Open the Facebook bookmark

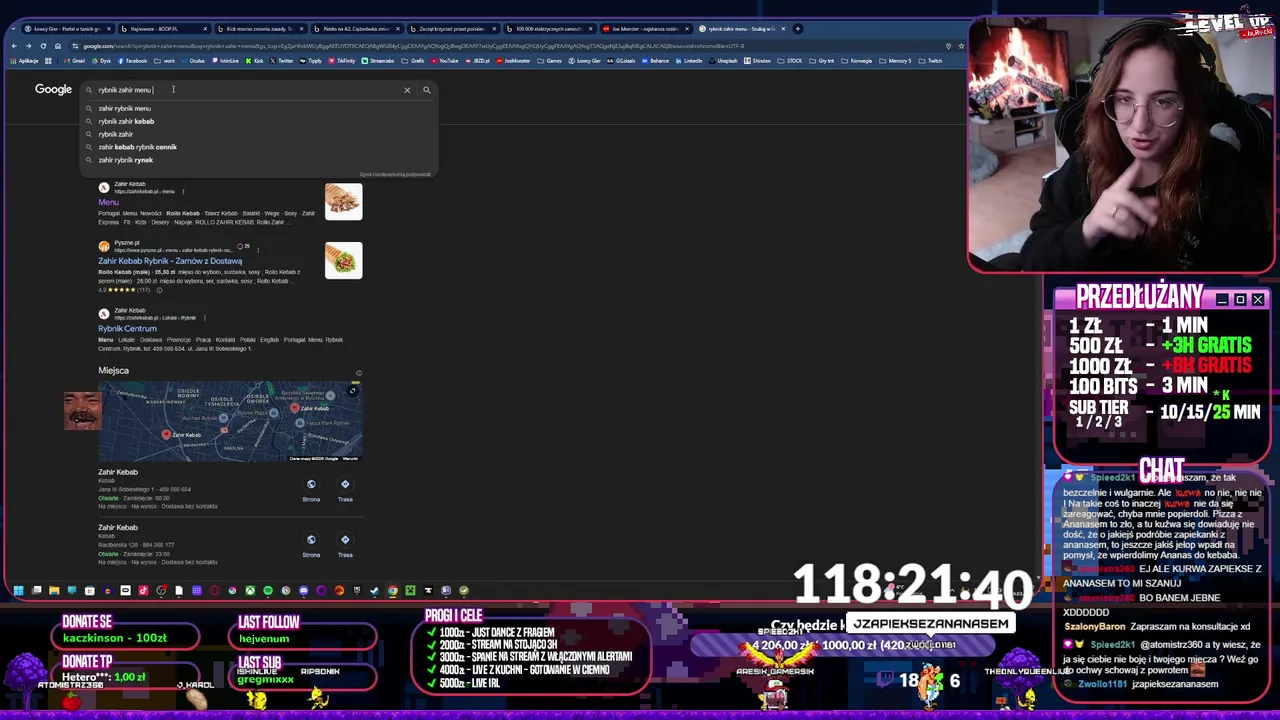pos(132,61)
